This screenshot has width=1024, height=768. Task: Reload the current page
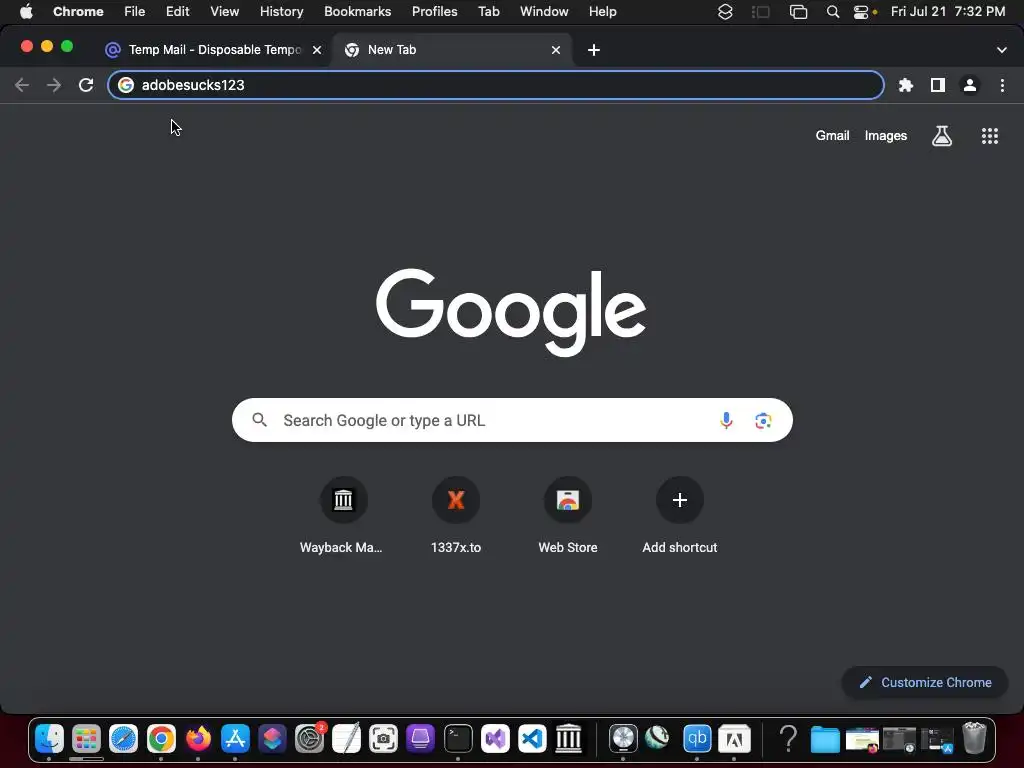pyautogui.click(x=86, y=85)
